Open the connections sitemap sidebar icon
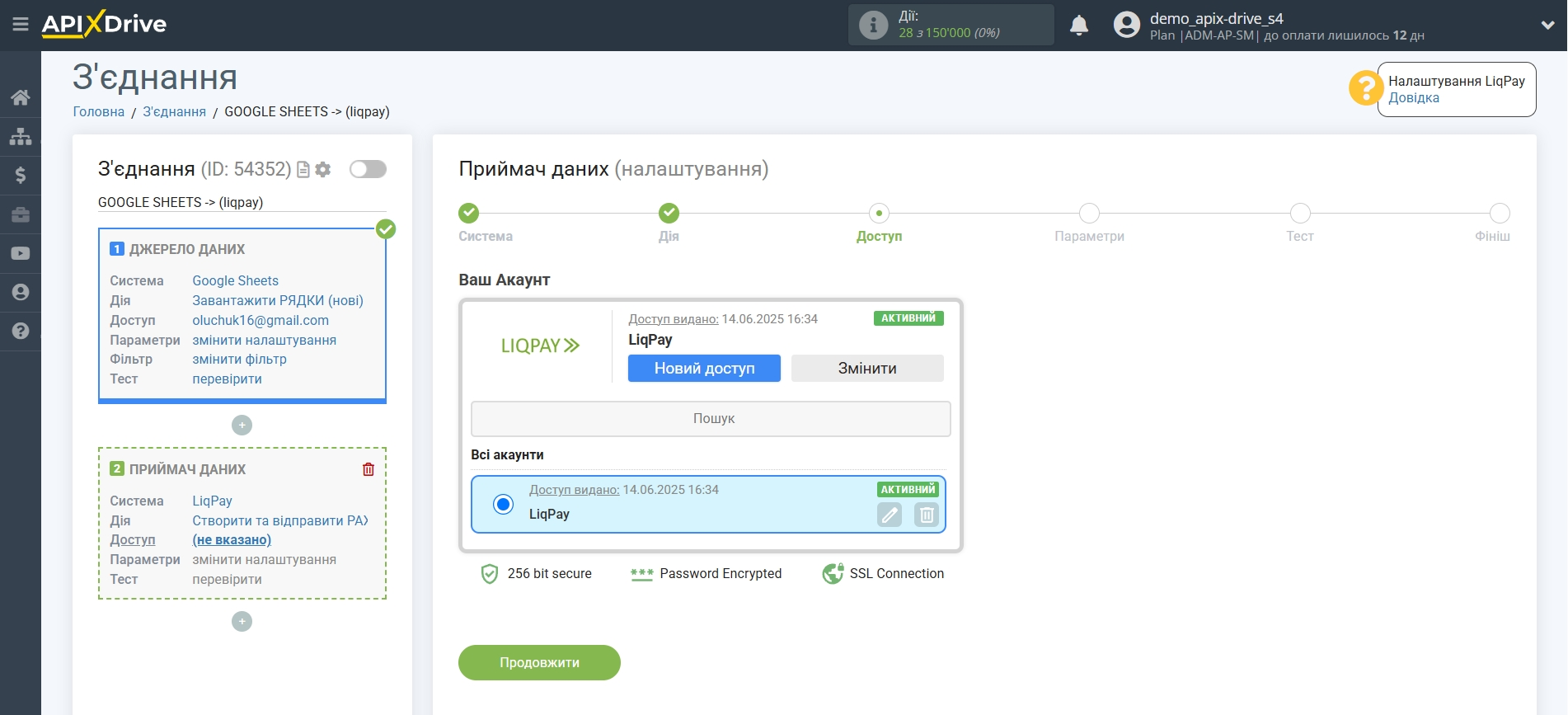 pos(21,136)
